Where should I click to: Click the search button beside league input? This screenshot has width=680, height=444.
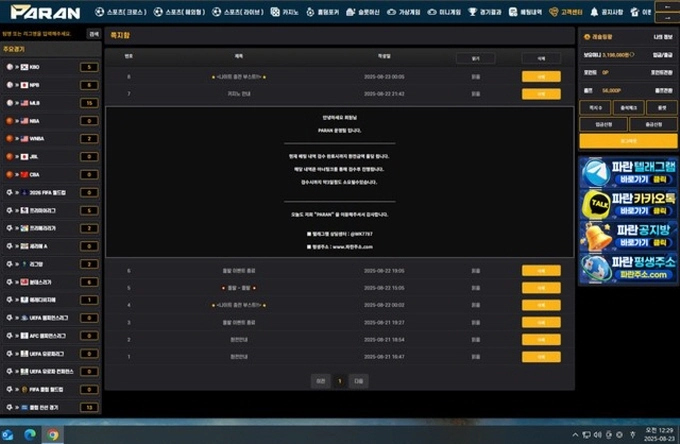pyautogui.click(x=94, y=34)
